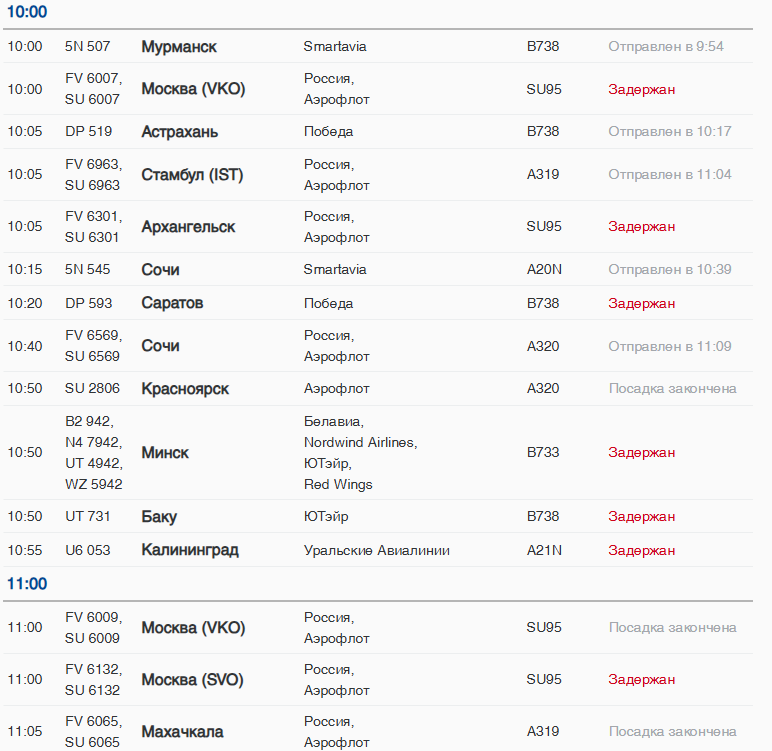772x751 pixels.
Task: Select the Стамбул (IST) flight
Action: pos(192,175)
